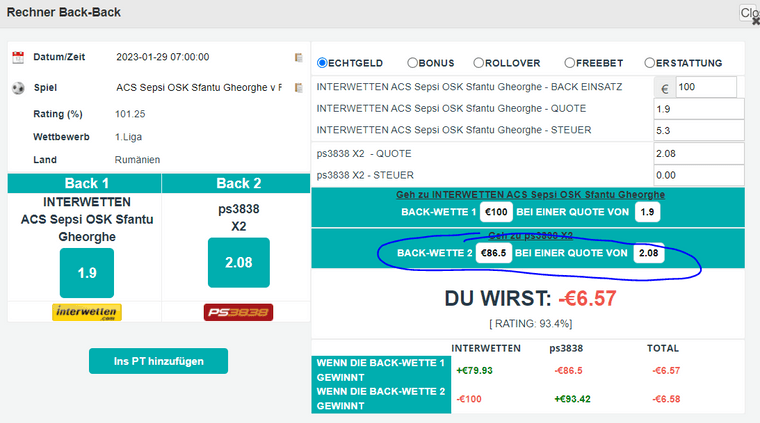Viewport: 760px width, 423px height.
Task: Click the RATING: 93.4% text
Action: (530, 324)
